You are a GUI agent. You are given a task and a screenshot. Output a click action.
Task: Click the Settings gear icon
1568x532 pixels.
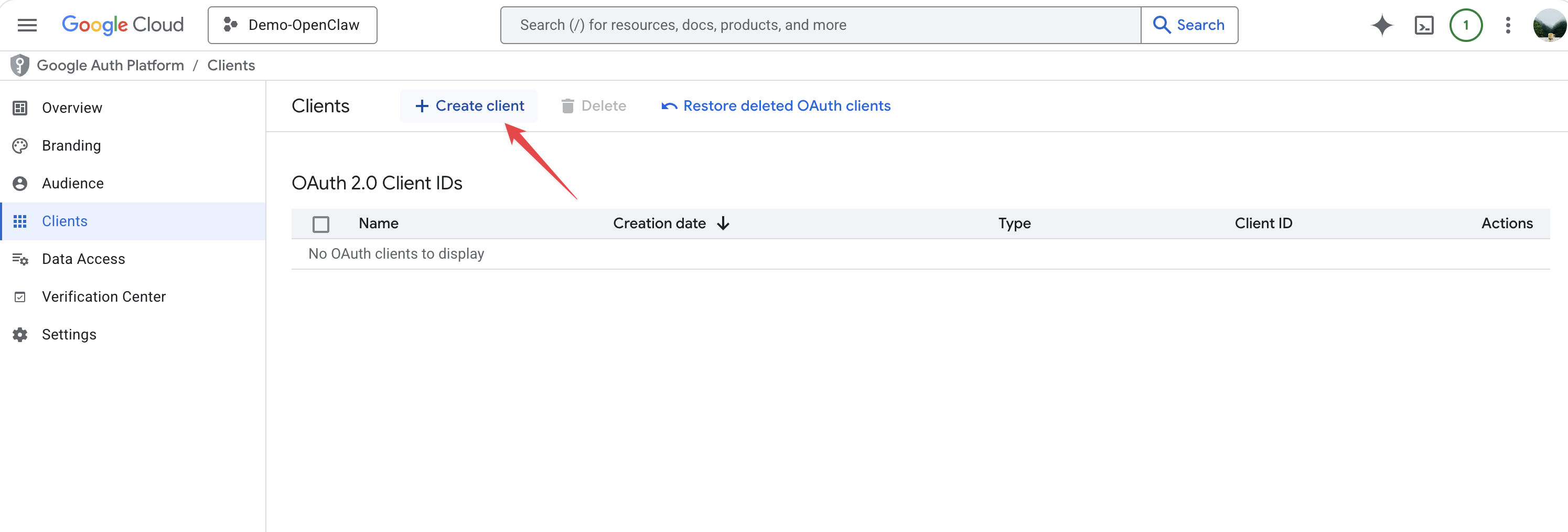point(19,334)
